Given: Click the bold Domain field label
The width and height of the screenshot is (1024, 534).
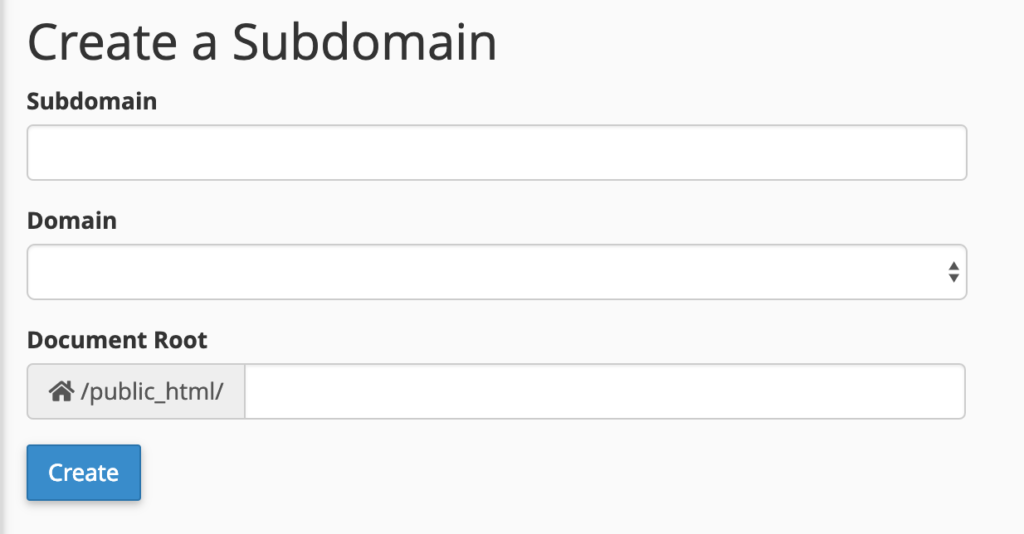Looking at the screenshot, I should (72, 221).
